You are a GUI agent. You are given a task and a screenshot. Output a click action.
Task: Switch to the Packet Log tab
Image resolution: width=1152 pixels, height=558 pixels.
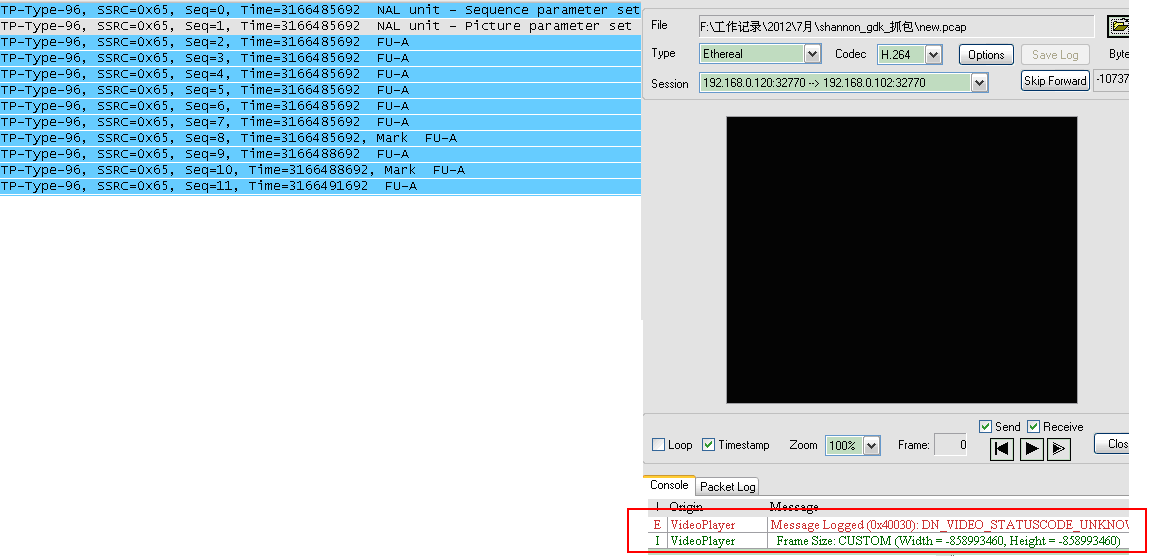(x=727, y=486)
